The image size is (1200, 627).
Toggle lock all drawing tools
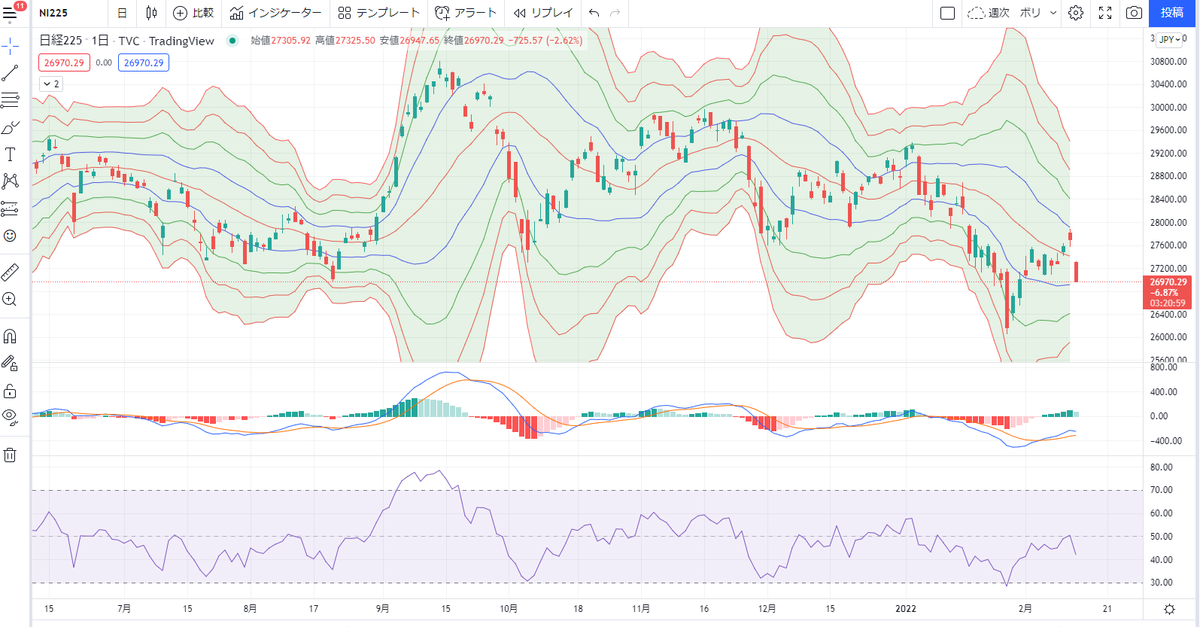click(10, 390)
